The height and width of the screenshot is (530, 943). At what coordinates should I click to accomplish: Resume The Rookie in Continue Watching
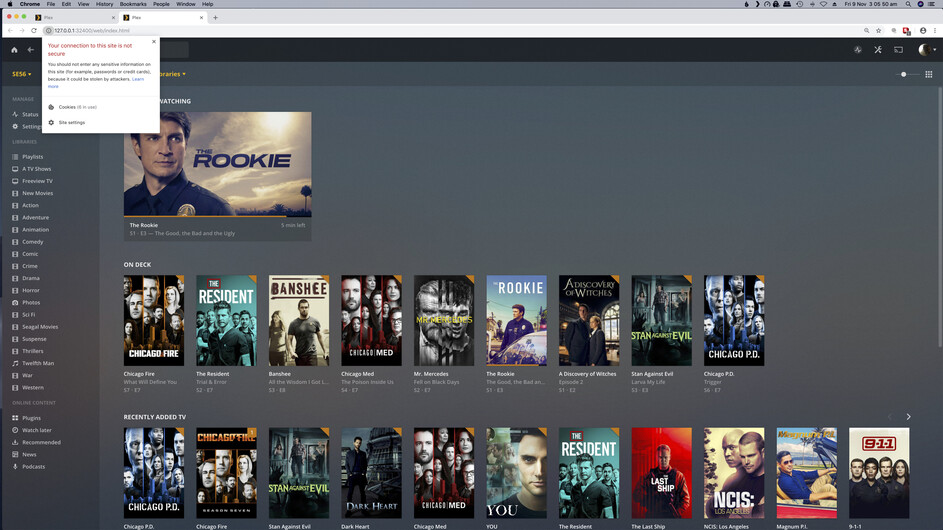(218, 164)
